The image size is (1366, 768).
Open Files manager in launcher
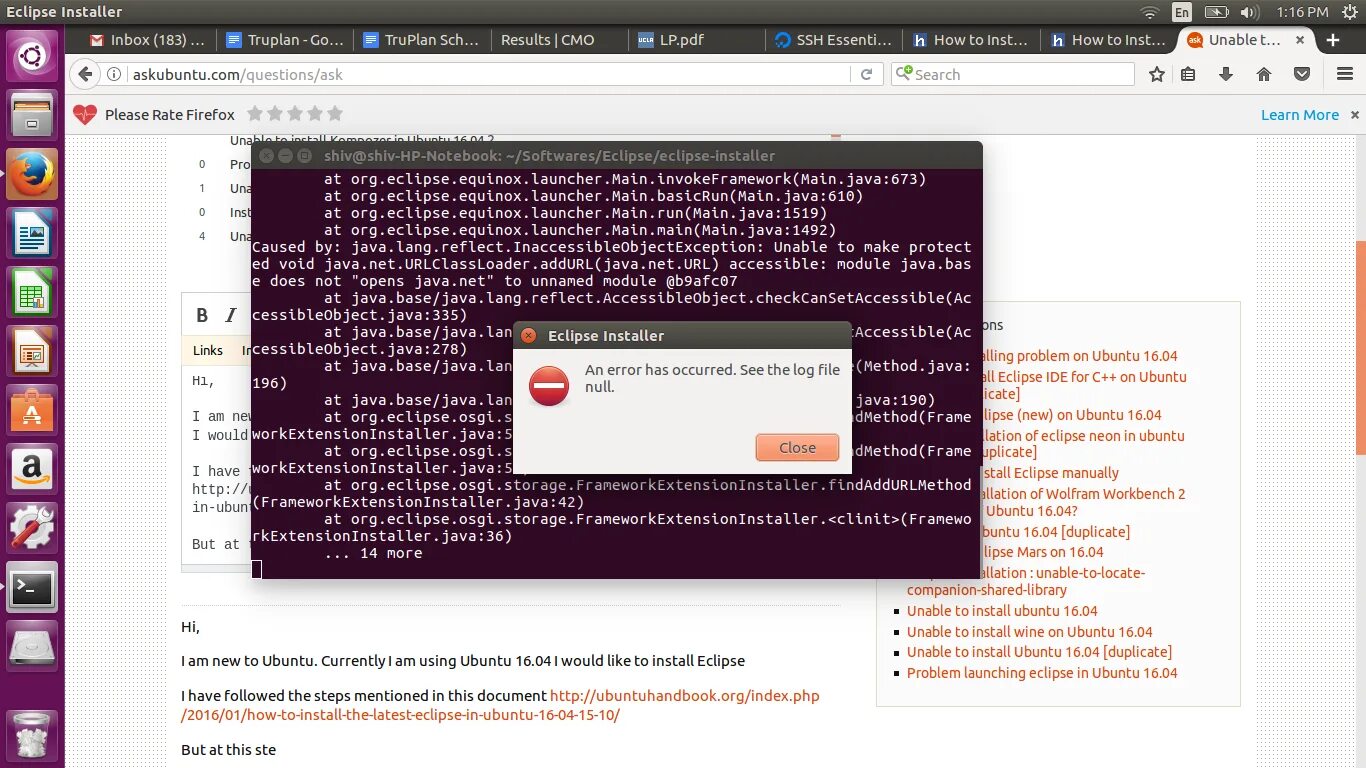click(x=32, y=115)
